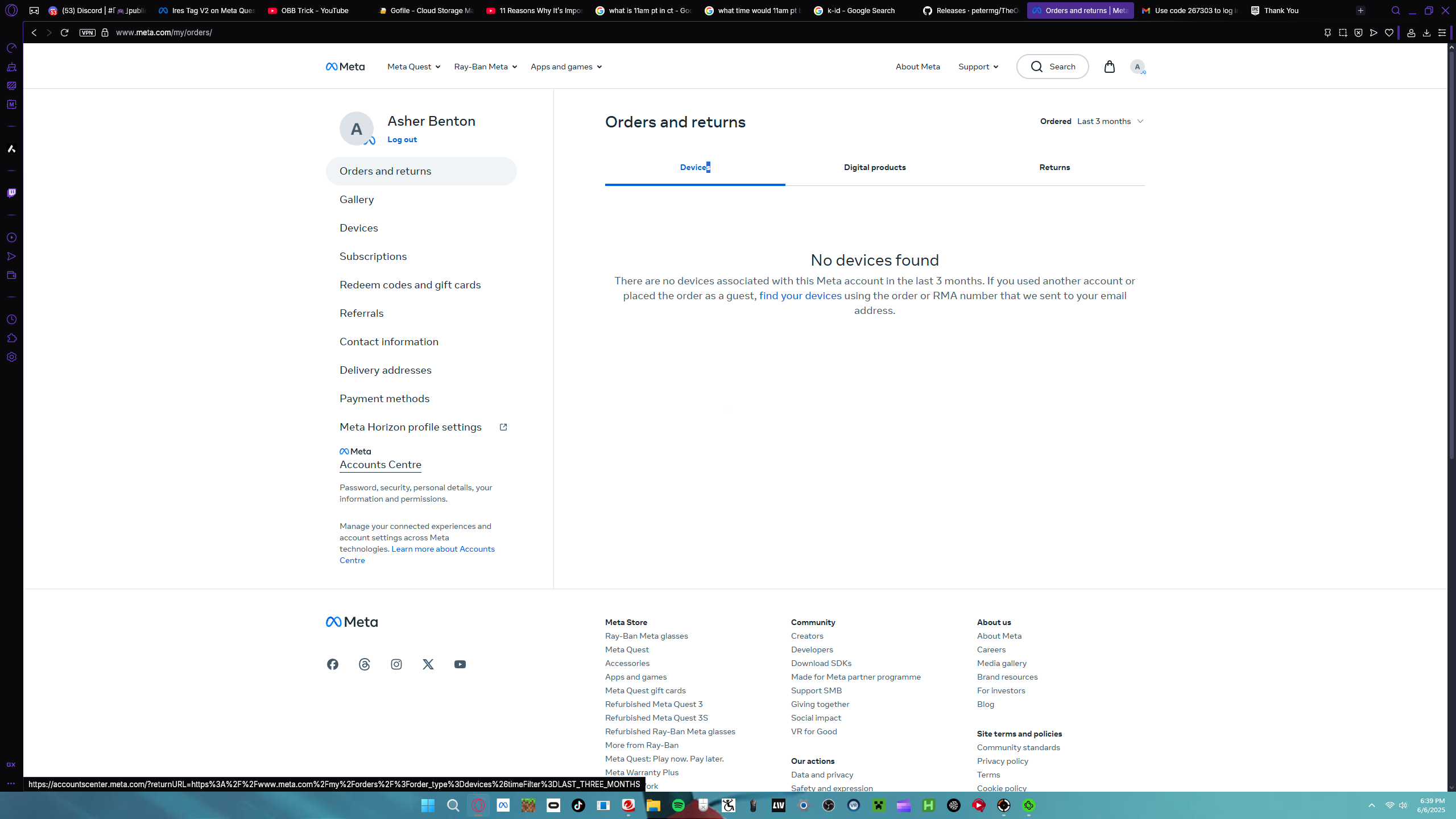Click the page's vertical scrollbar
The width and height of the screenshot is (1456, 819).
click(x=1451, y=256)
